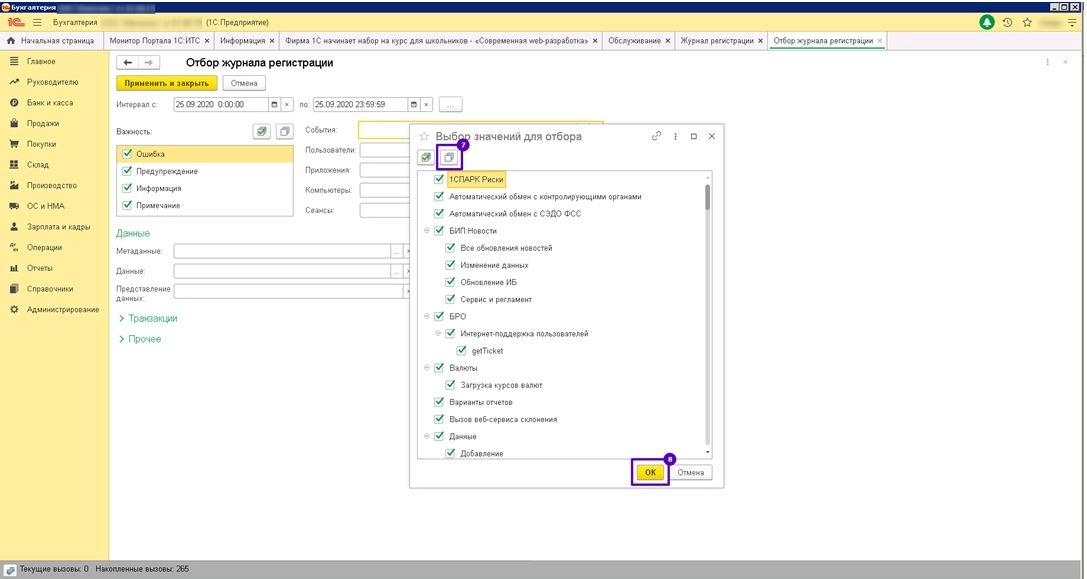This screenshot has height=579, width=1087.
Task: Uncheck all importance levels icon
Action: click(284, 131)
